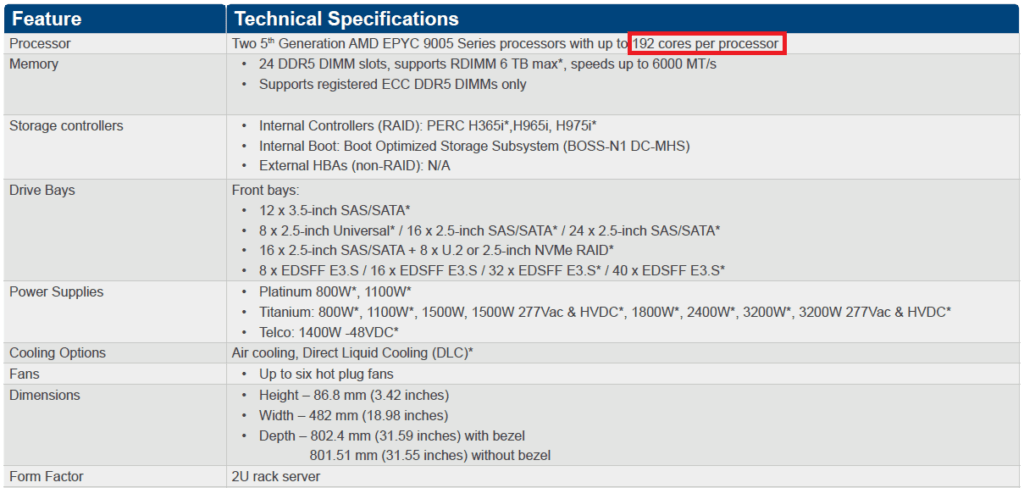Image resolution: width=1024 pixels, height=488 pixels.
Task: Select the "Power Supplies" feature cell
Action: click(115, 312)
